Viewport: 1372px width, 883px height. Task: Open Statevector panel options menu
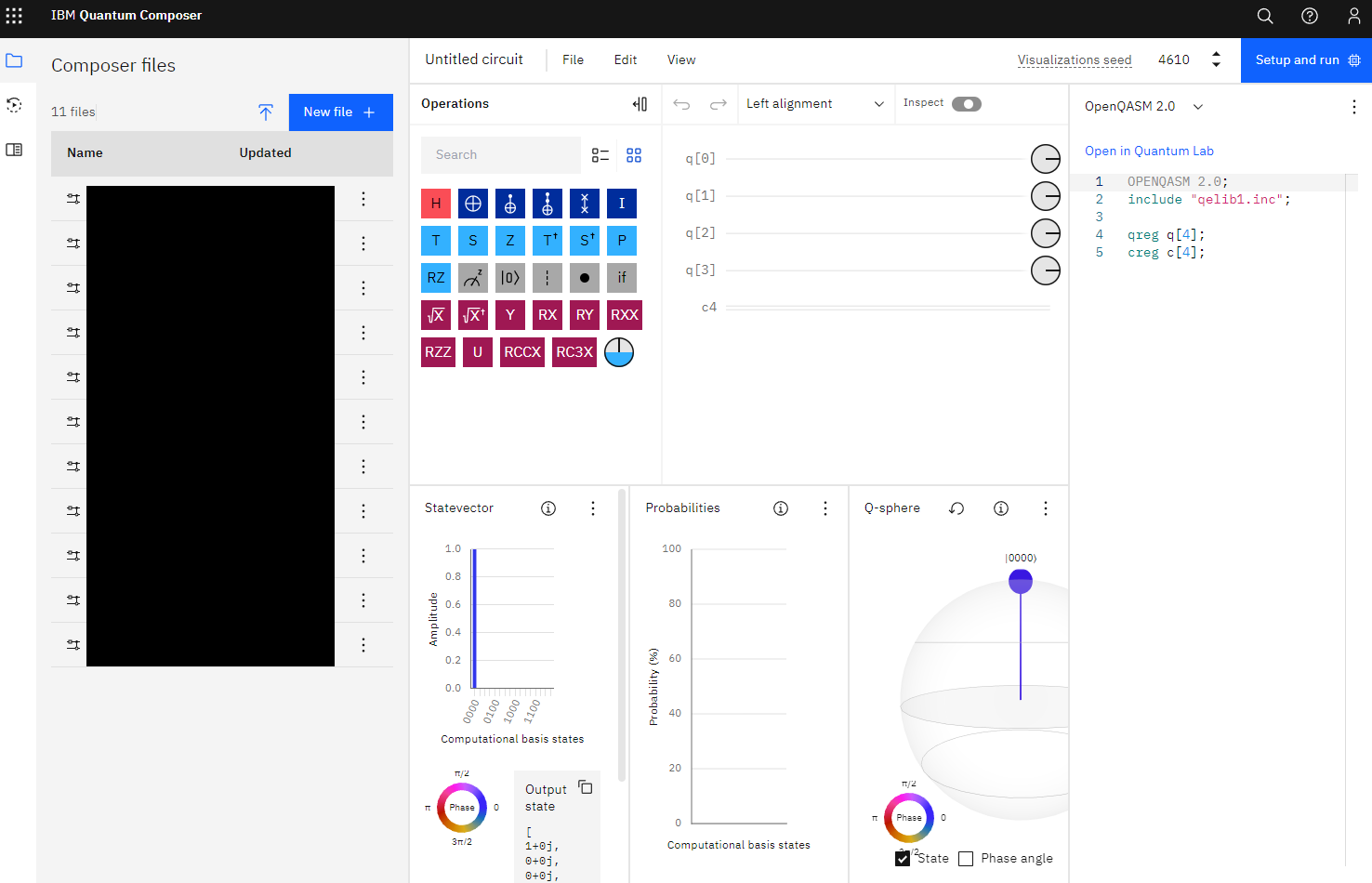pos(593,508)
